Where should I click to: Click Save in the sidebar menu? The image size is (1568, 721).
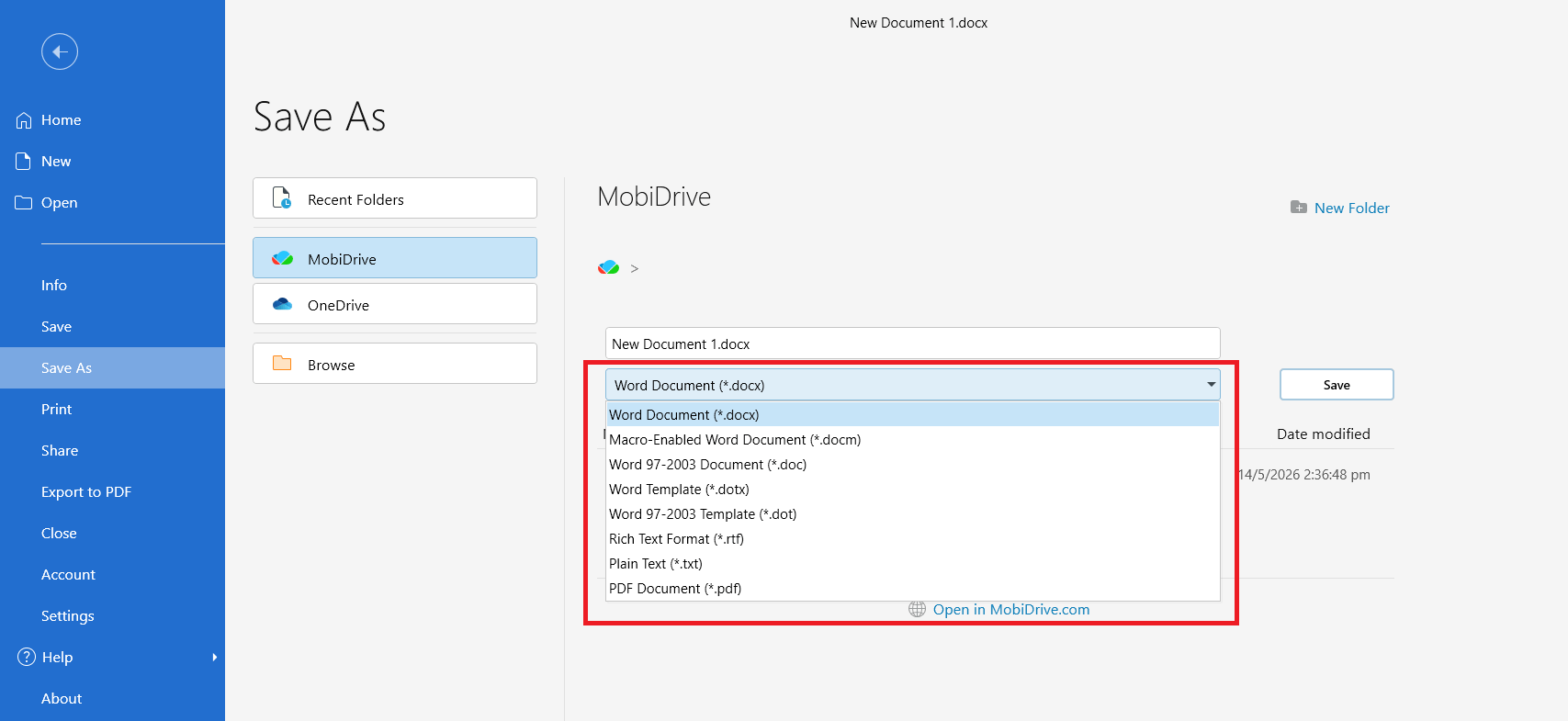coord(112,327)
